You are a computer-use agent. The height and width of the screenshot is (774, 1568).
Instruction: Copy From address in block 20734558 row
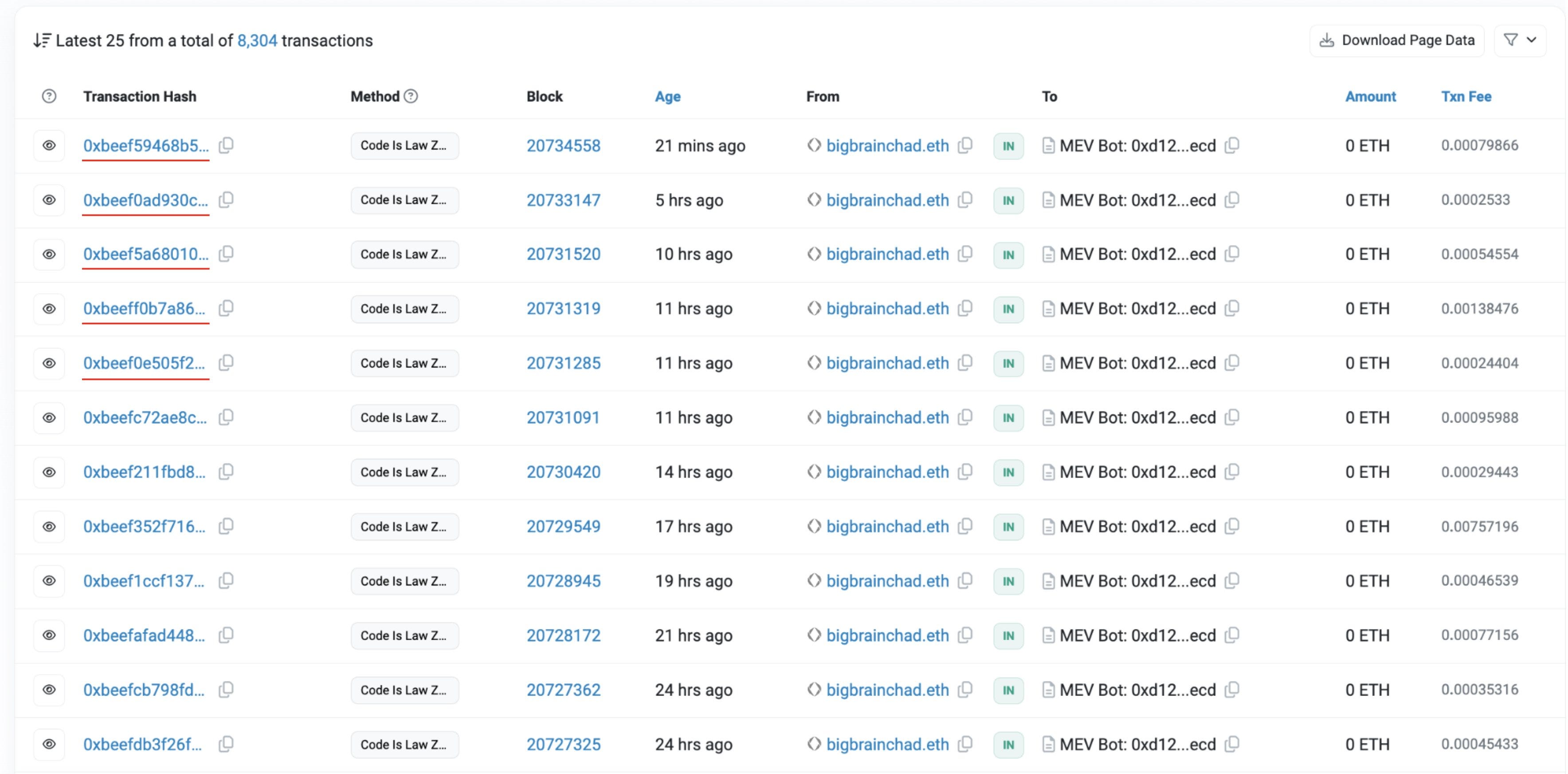(x=965, y=145)
